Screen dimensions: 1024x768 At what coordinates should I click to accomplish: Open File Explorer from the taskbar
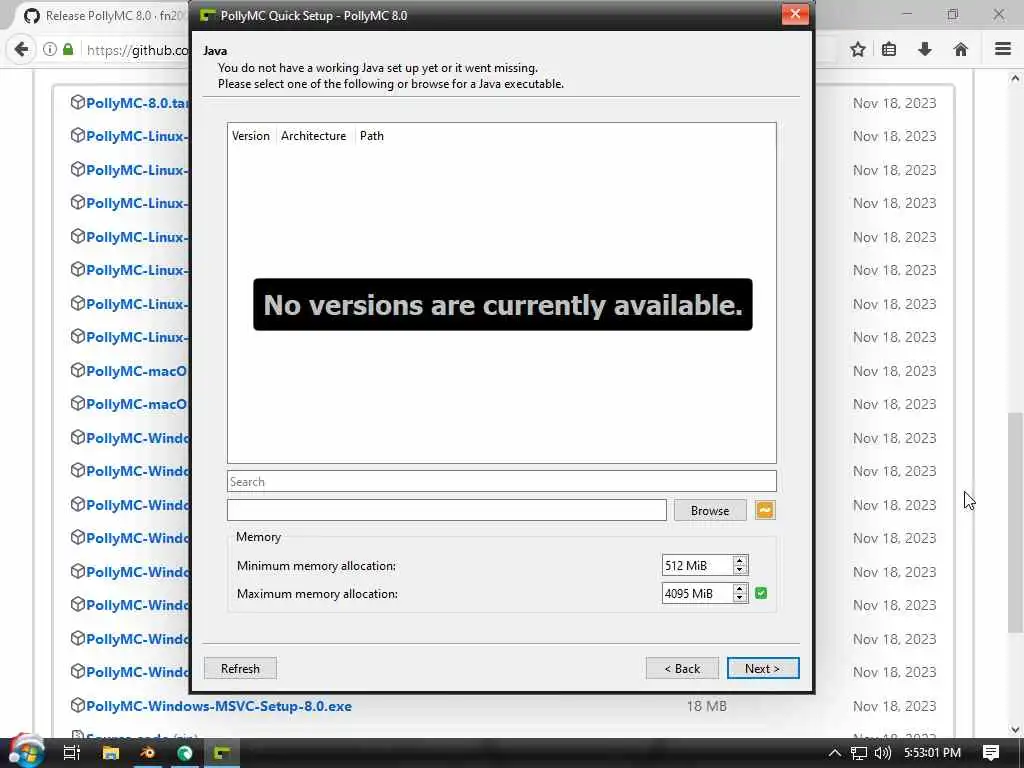pyautogui.click(x=110, y=753)
